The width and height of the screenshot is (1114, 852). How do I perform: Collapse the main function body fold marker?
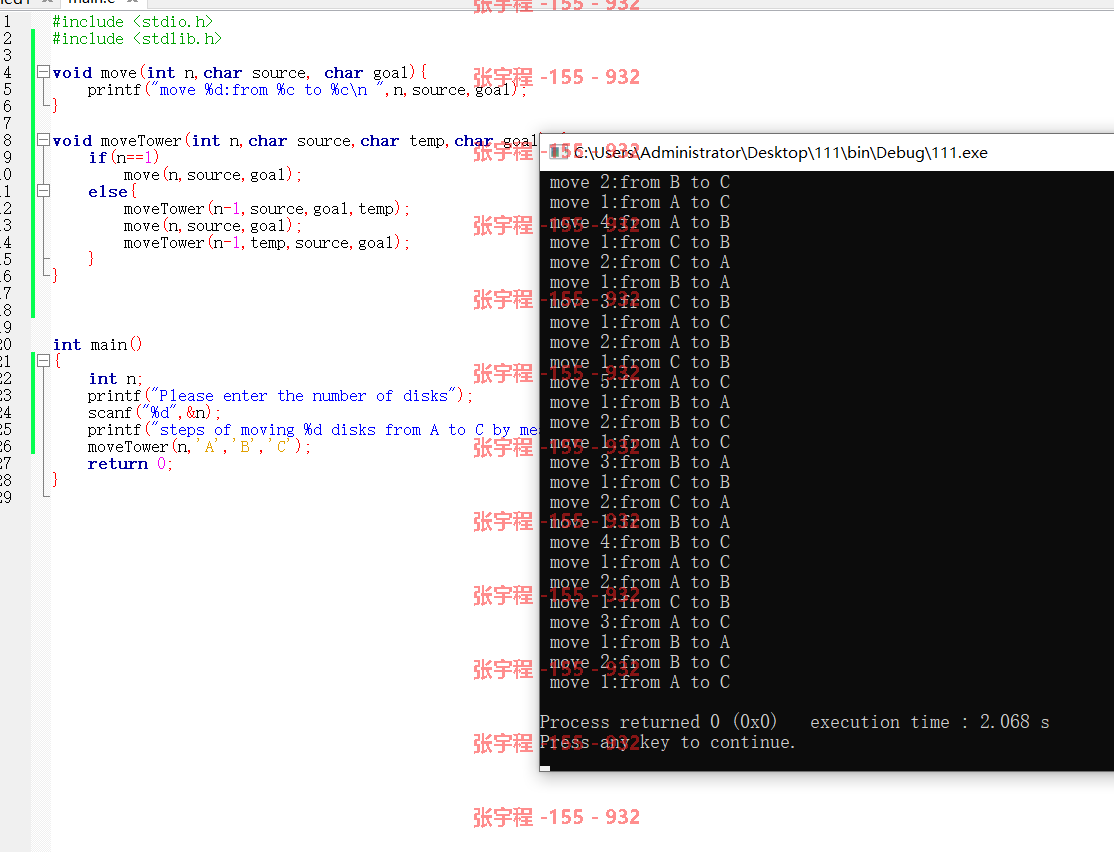pos(43,361)
